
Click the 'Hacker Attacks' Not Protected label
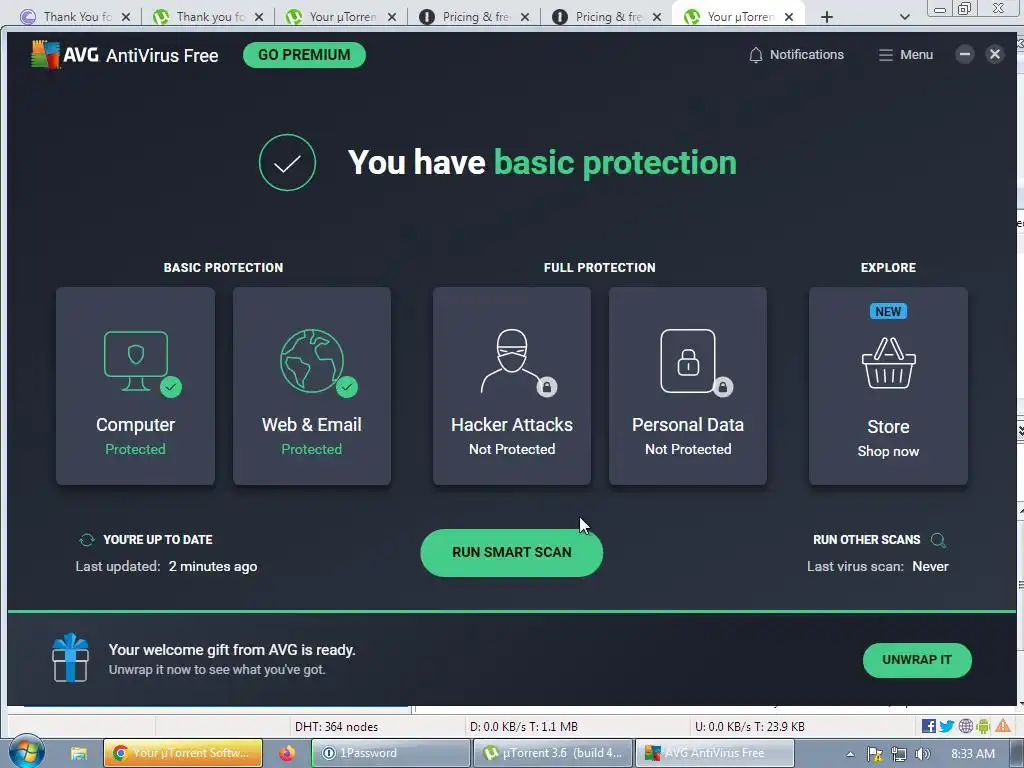[x=512, y=449]
